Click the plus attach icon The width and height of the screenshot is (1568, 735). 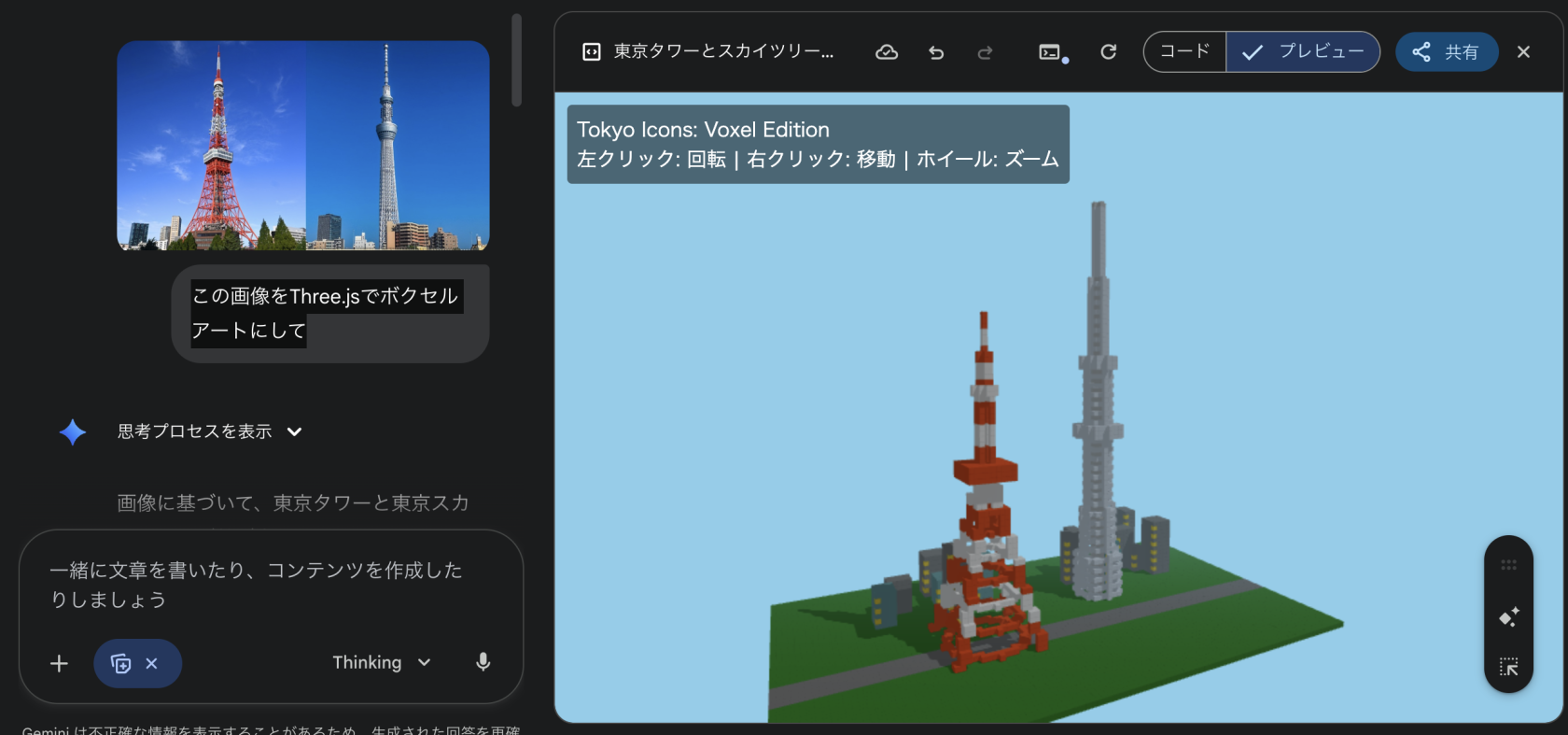[59, 663]
